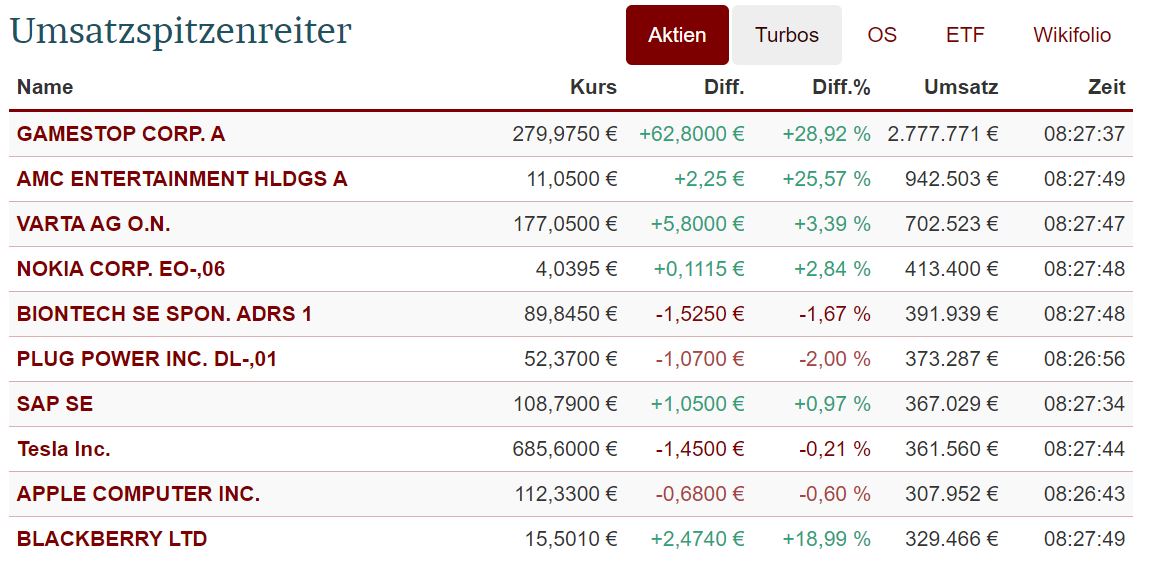Open the Turbos tab
Screen dimensions: 1150x580
(787, 35)
